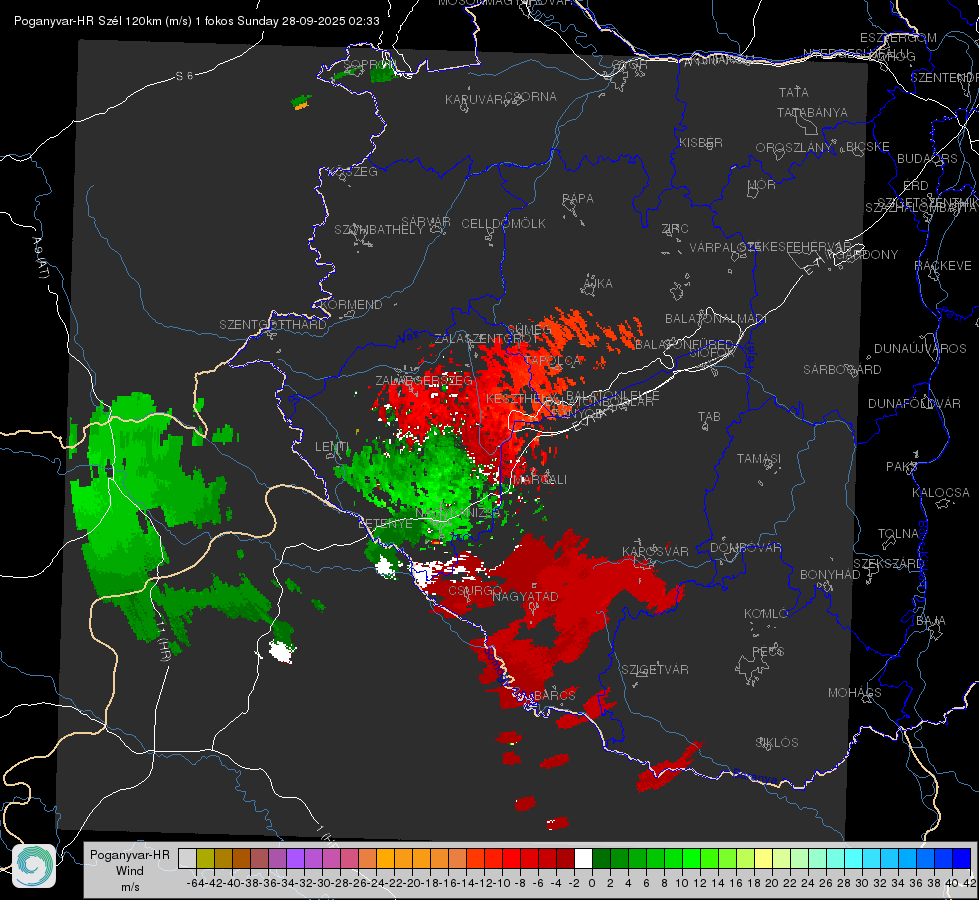Screen dimensions: 979x900
Task: Pick the white swatch between -2 and 0
Action: click(583, 858)
